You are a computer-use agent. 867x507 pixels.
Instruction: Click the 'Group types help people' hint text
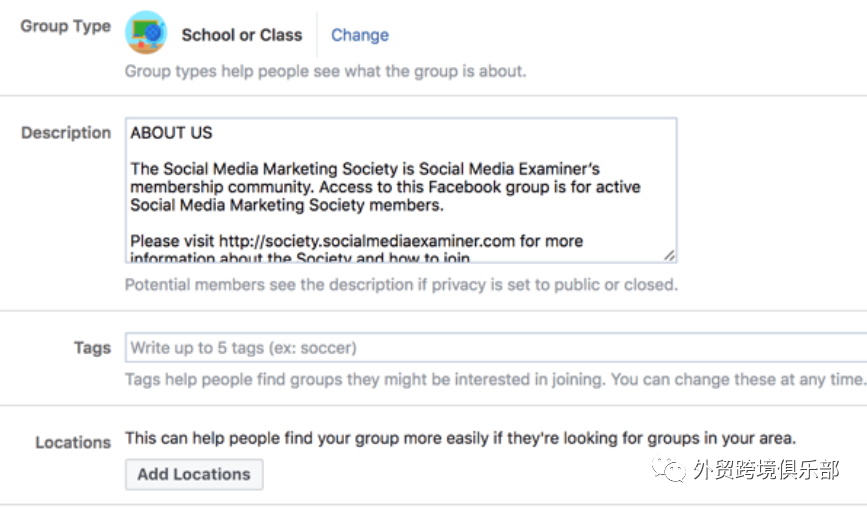point(326,71)
